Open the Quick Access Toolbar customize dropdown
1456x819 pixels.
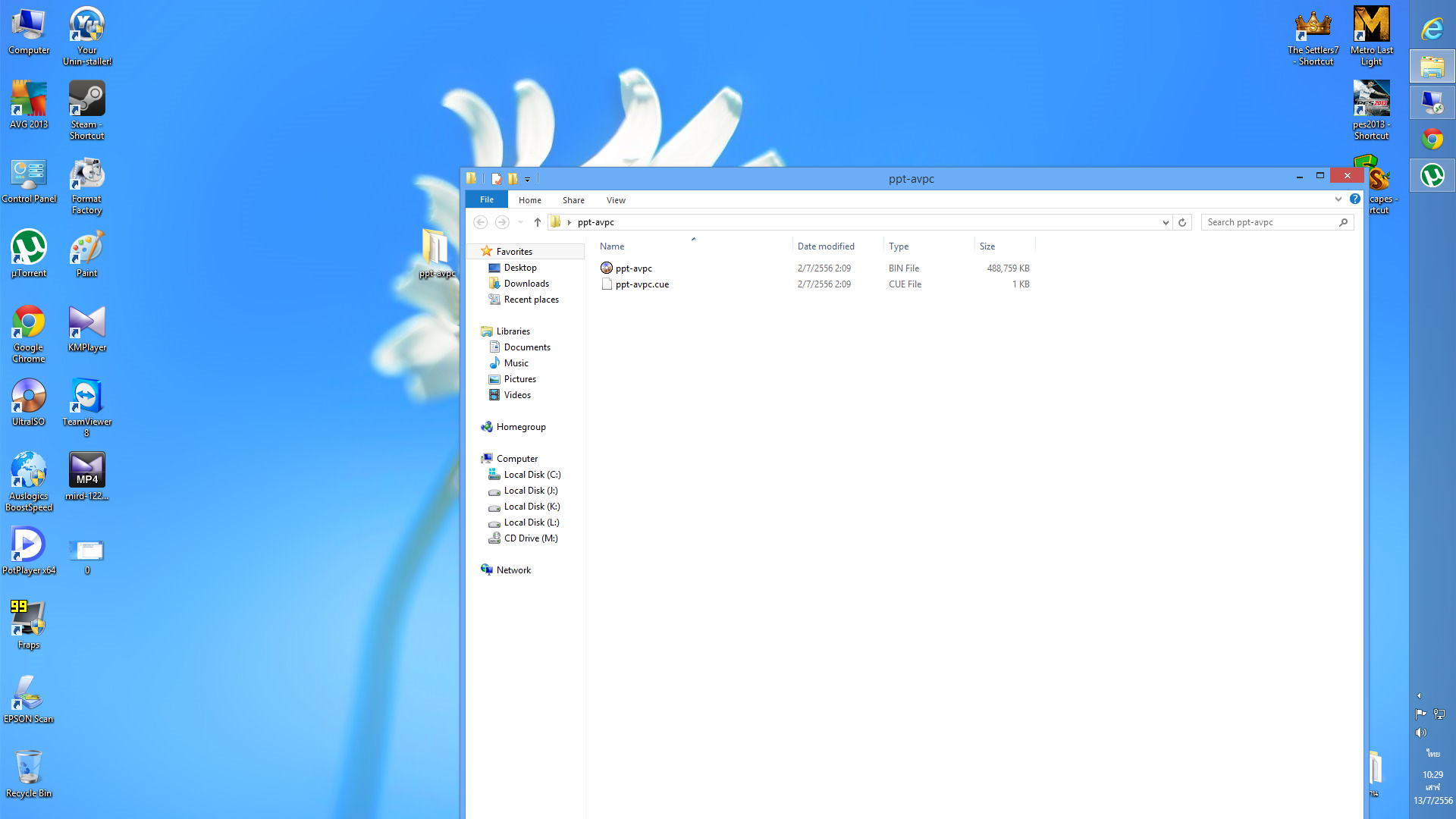[x=527, y=180]
